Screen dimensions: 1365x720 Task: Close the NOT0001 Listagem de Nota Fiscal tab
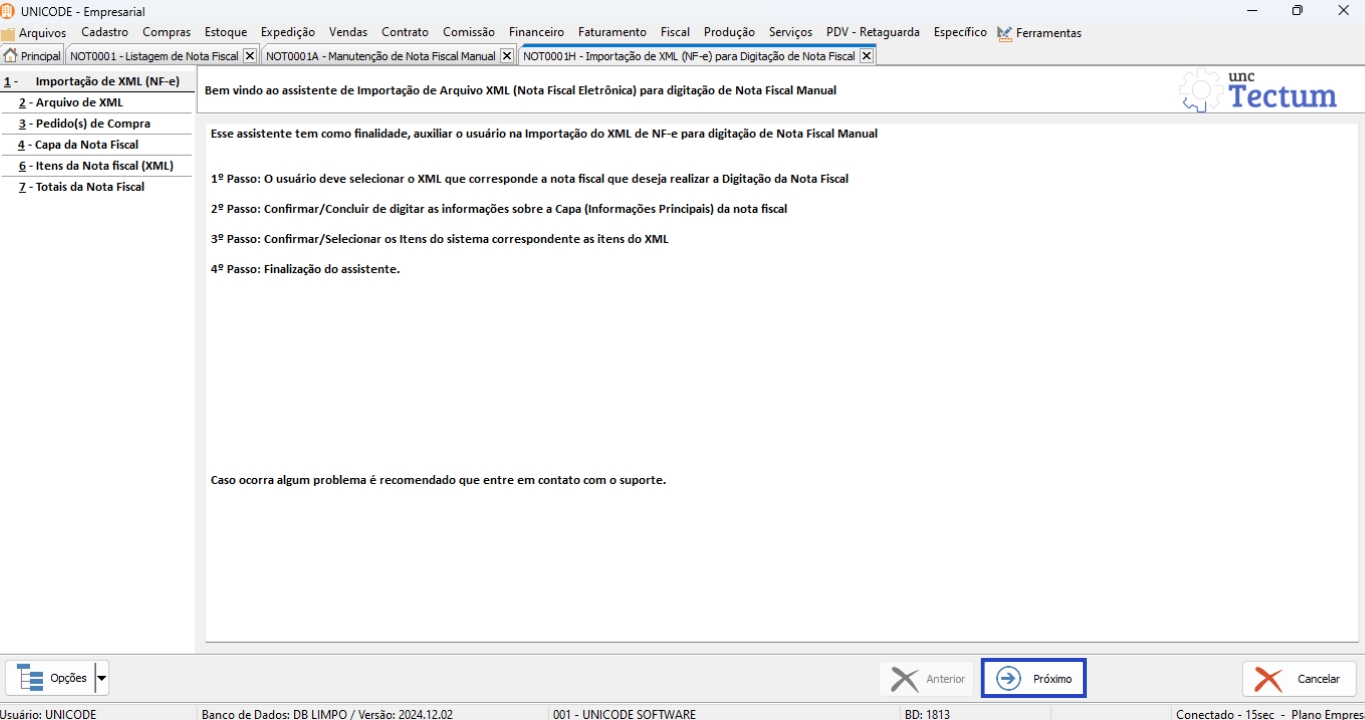250,56
